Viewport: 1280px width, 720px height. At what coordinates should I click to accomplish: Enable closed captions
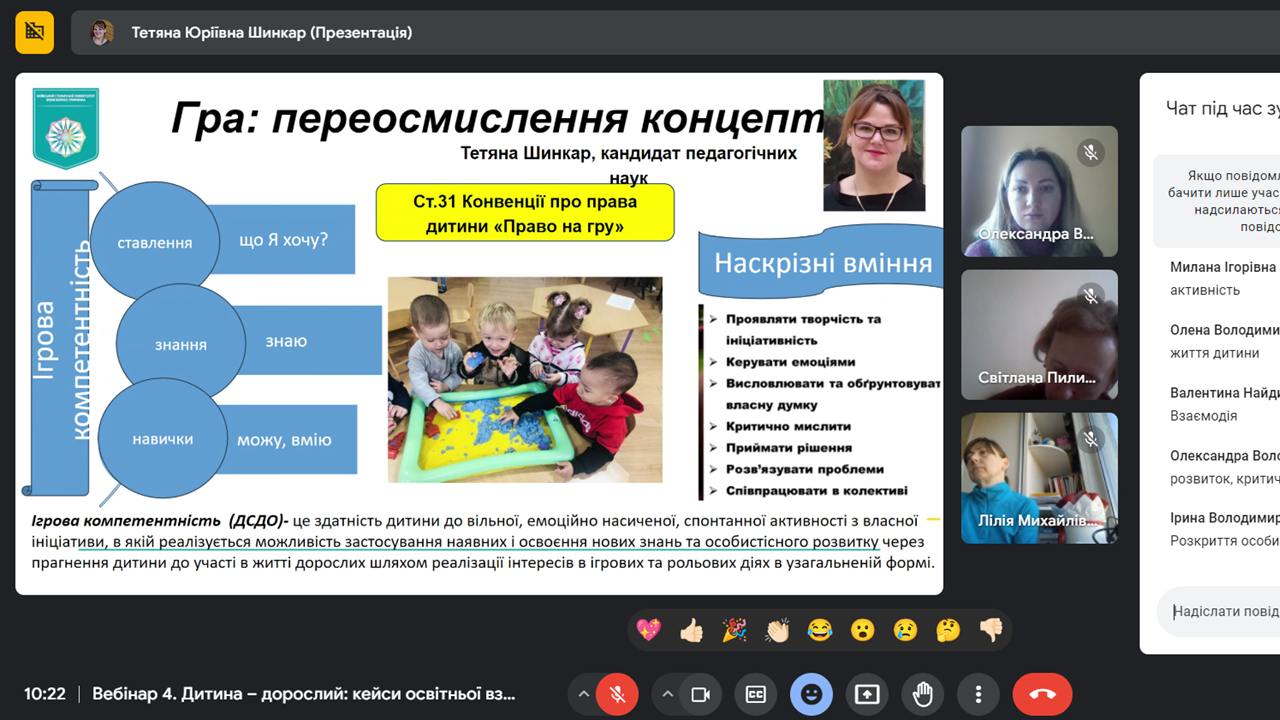point(756,694)
